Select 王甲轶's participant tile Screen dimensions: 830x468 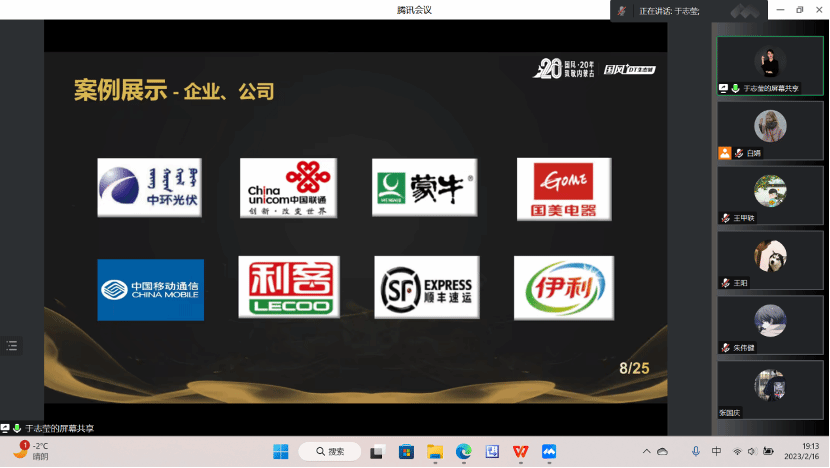pyautogui.click(x=770, y=195)
